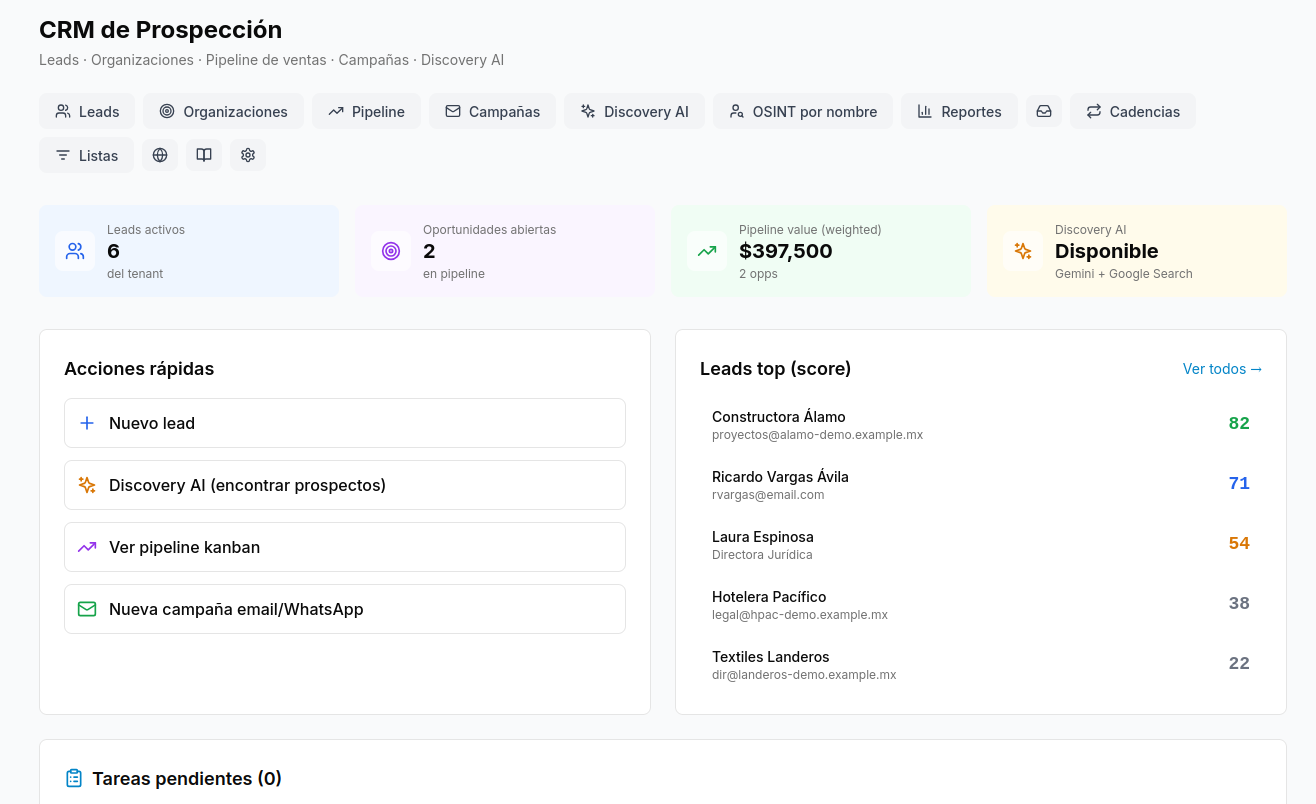
Task: Click the users icon in Leads activos card
Action: point(75,251)
